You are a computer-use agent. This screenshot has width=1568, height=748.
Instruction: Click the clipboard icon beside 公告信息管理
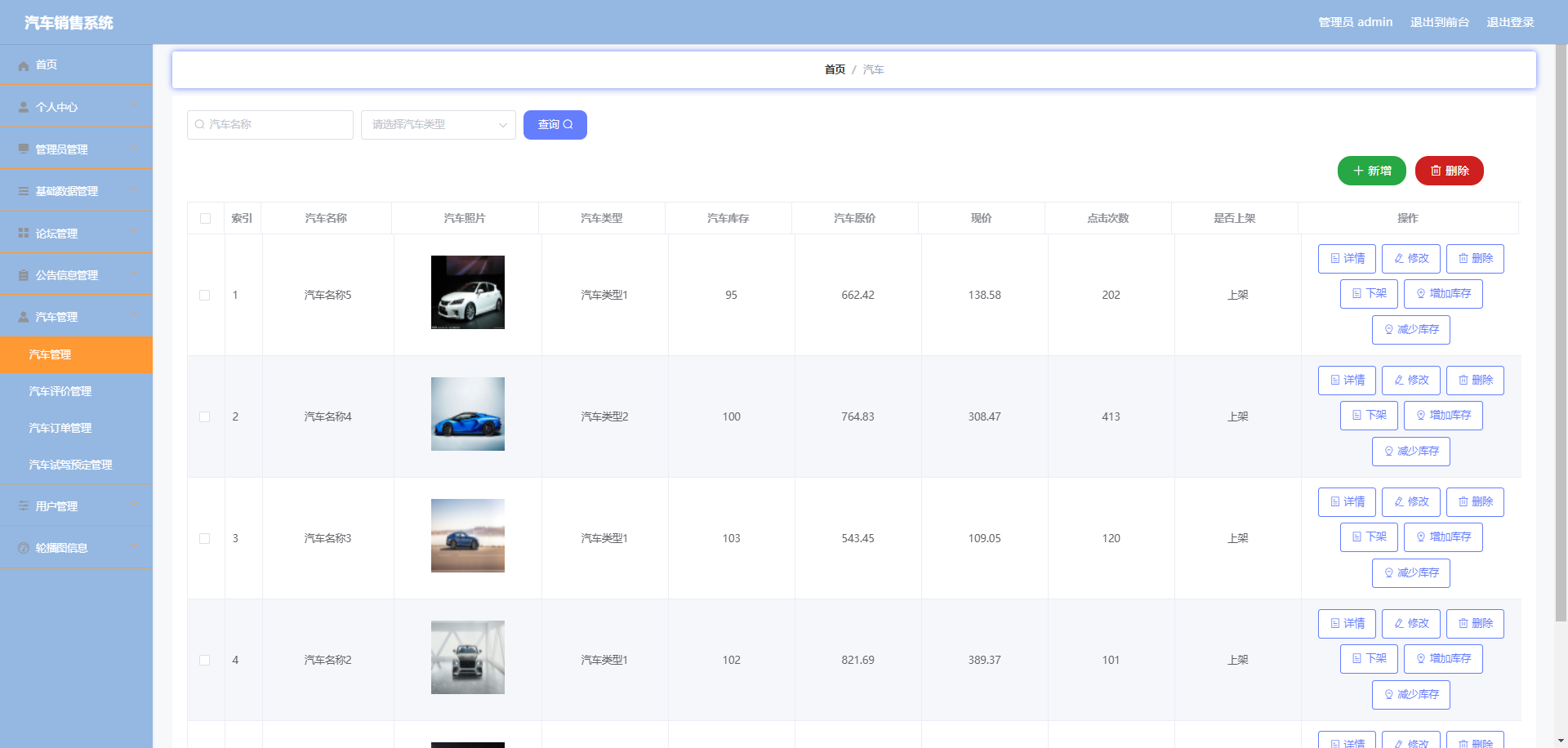24,275
